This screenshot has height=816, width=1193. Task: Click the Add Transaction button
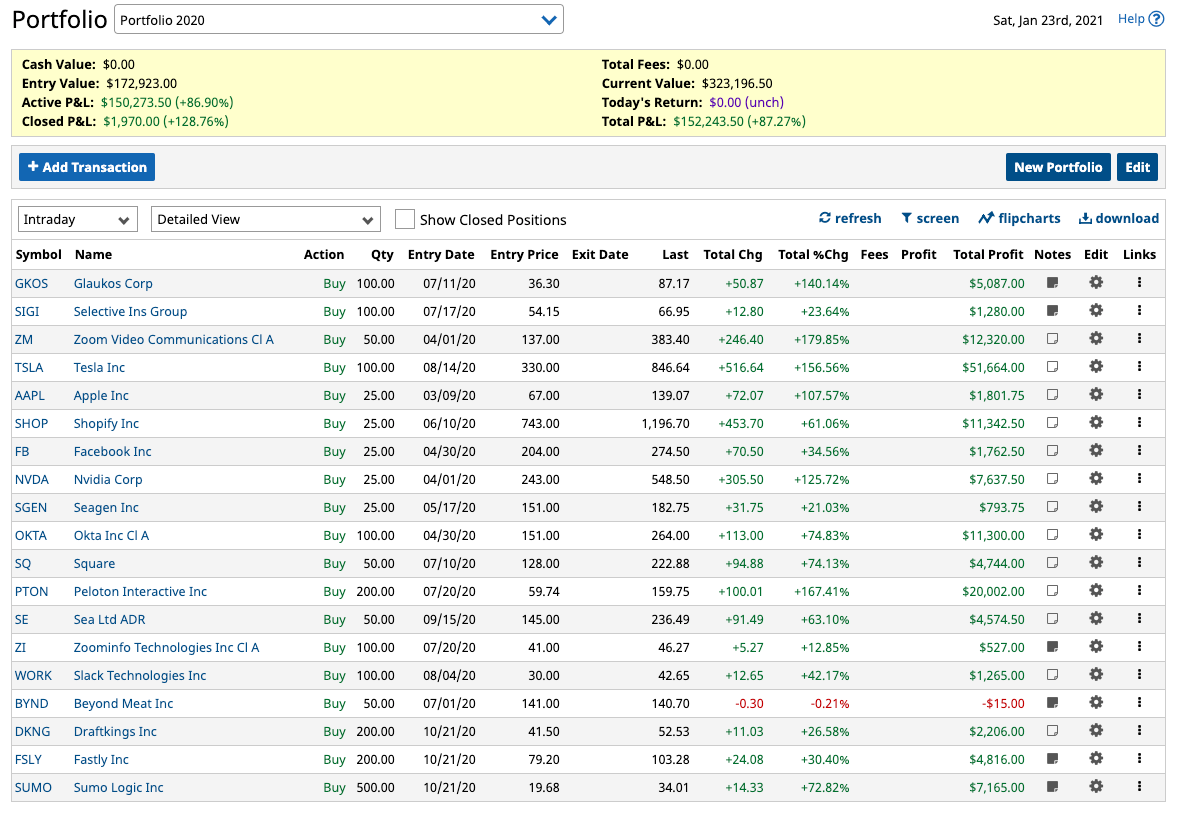[x=87, y=167]
